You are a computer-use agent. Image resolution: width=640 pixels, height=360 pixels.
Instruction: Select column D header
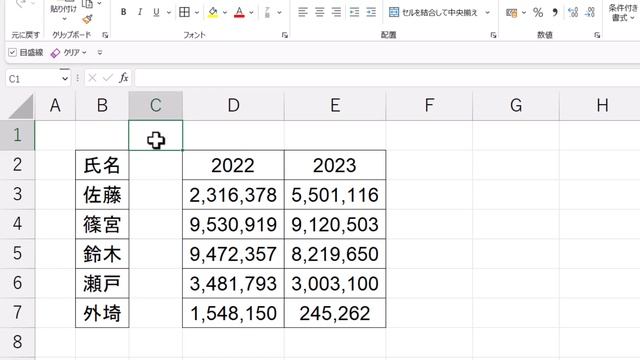pos(233,106)
